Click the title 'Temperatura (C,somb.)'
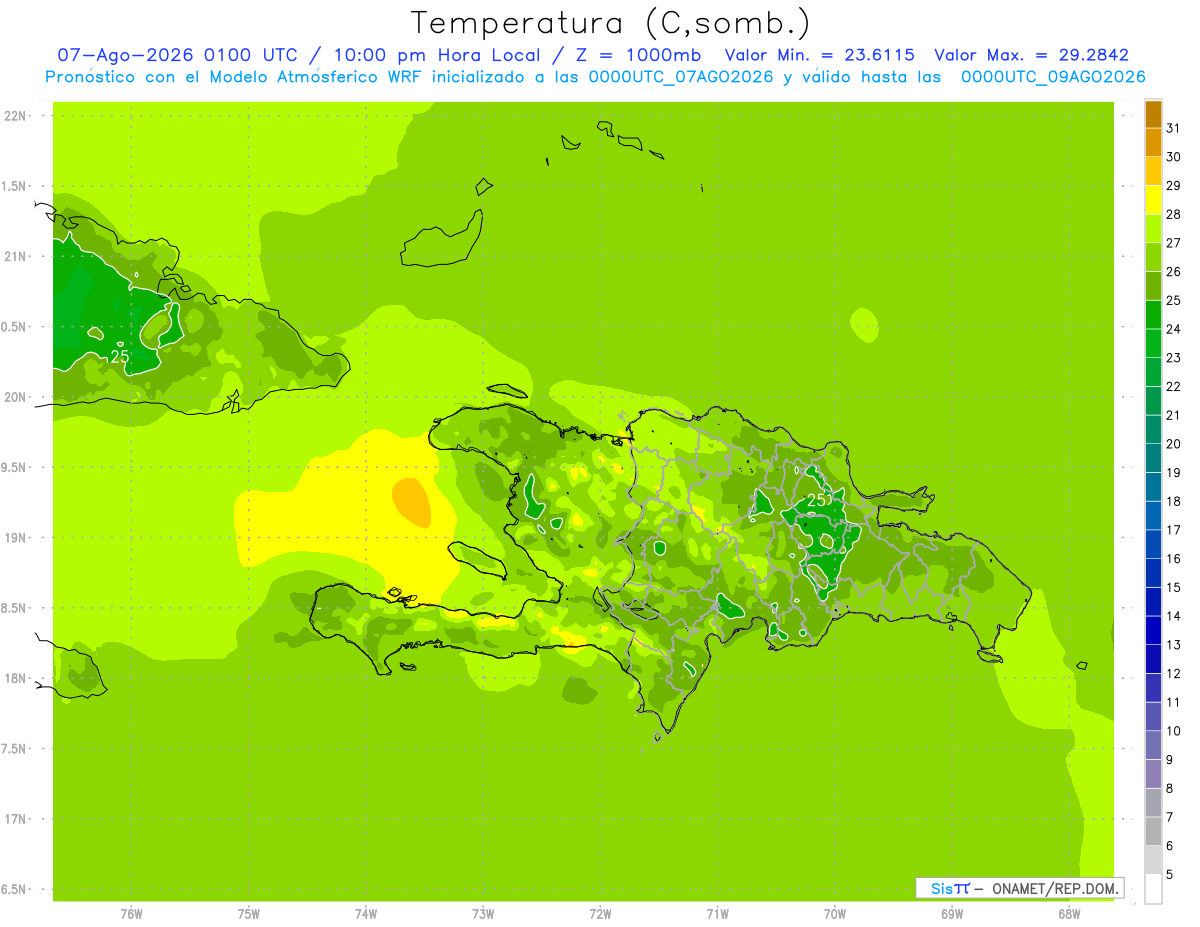Viewport: 1200px width, 927px height. coord(611,22)
